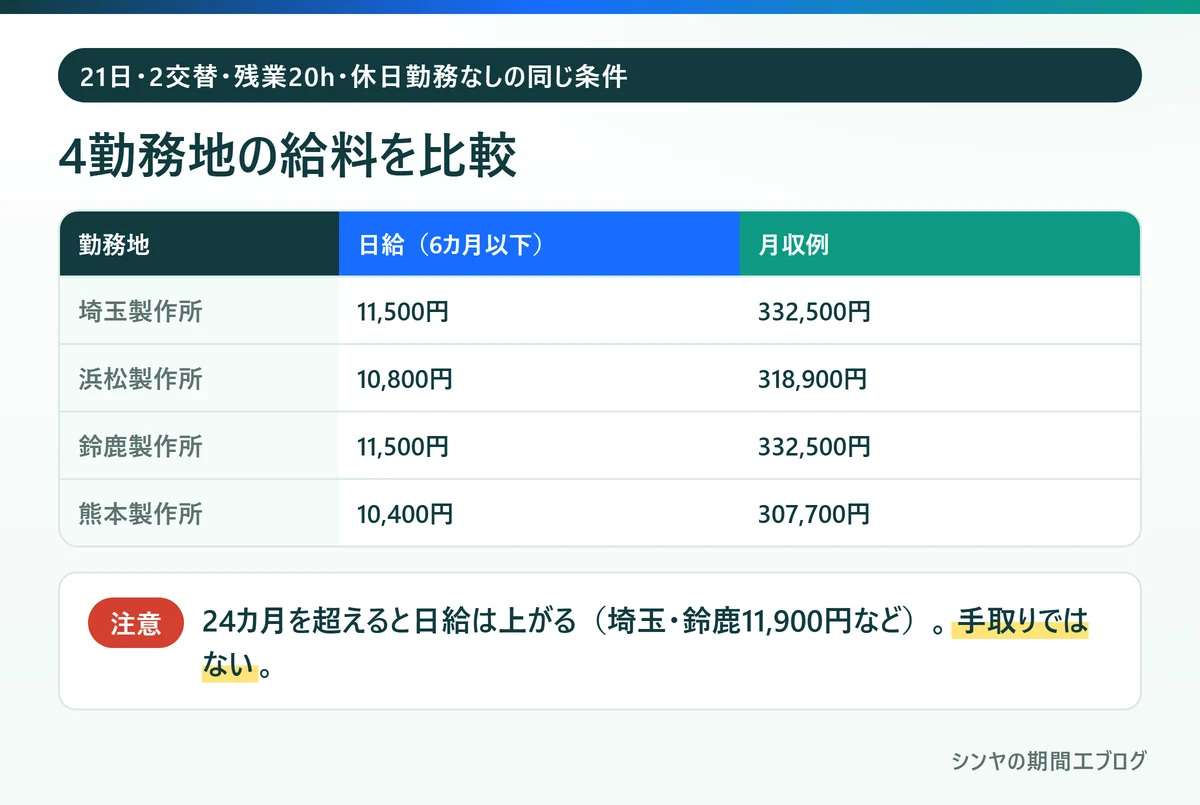Click the note text starting with 24カ月を超えると

click(x=644, y=644)
